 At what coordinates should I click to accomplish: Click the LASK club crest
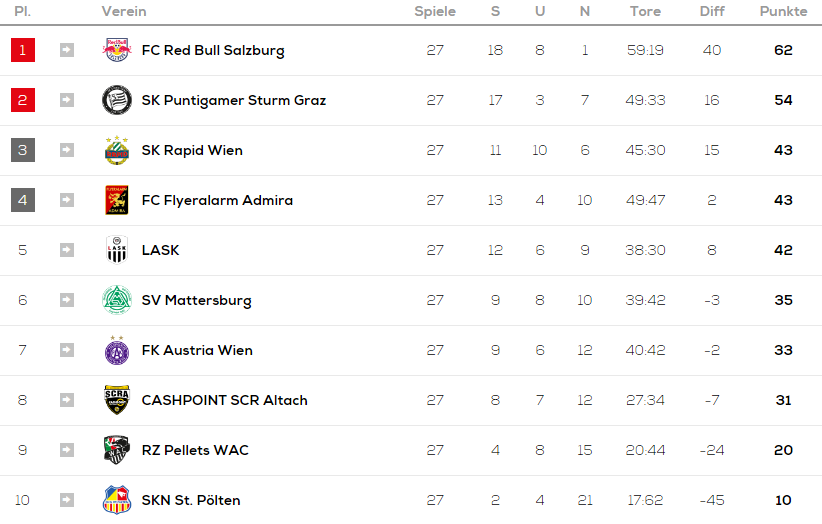(116, 250)
